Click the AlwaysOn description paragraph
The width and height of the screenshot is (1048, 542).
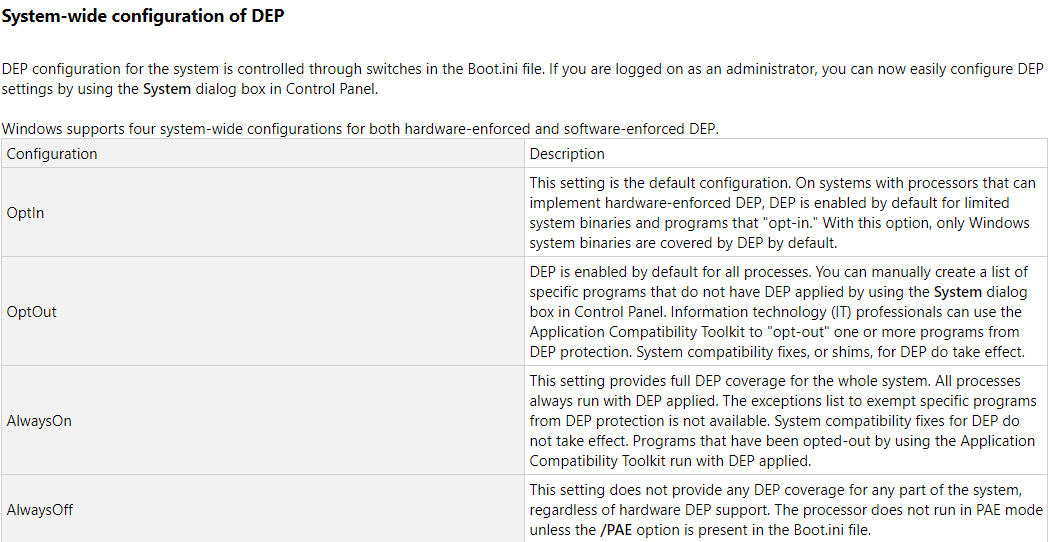click(x=783, y=420)
